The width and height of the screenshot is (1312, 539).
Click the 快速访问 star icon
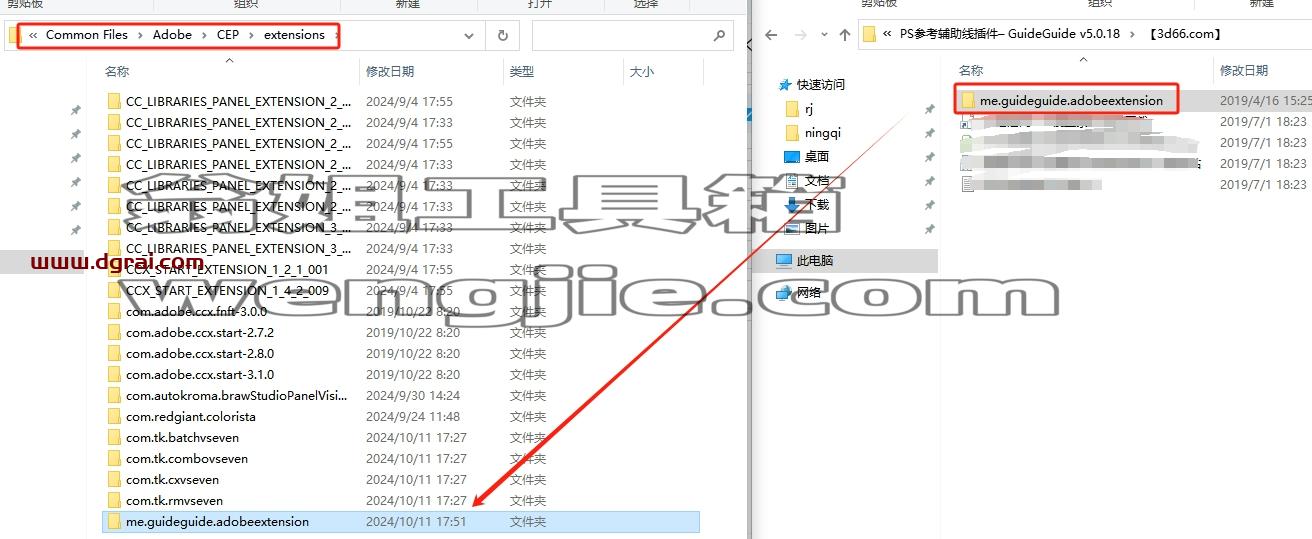coord(786,84)
